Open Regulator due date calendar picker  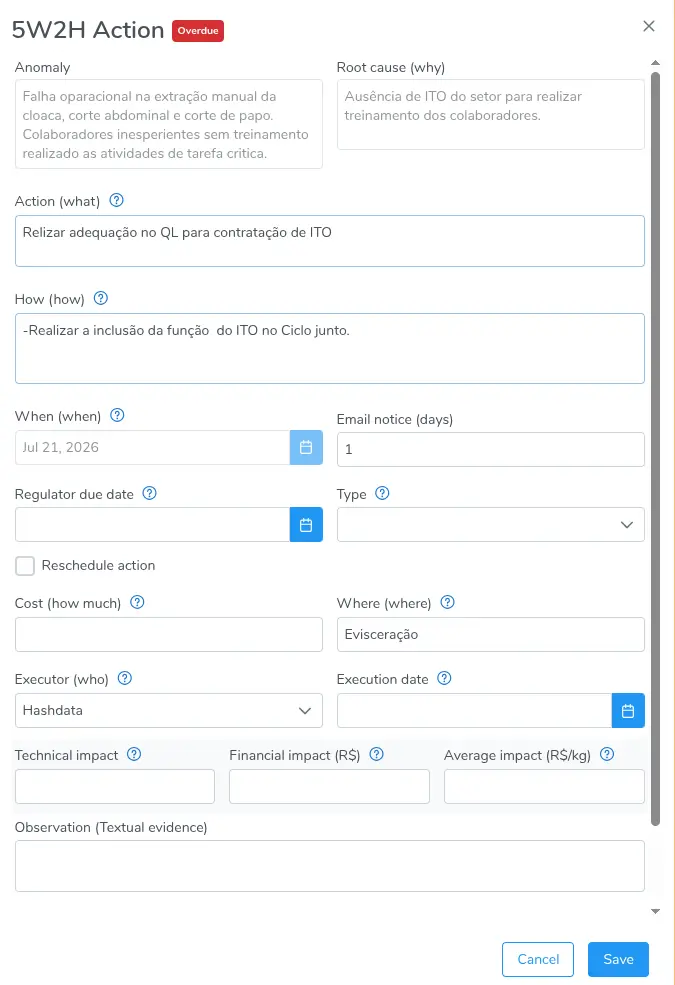point(306,525)
